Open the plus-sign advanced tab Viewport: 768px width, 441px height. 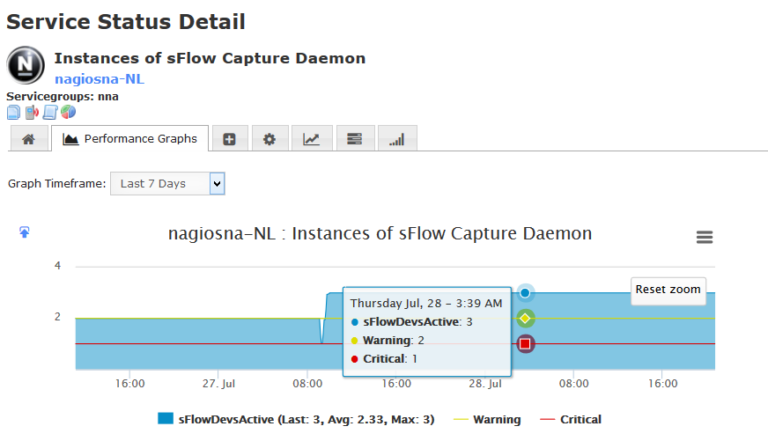(x=229, y=139)
